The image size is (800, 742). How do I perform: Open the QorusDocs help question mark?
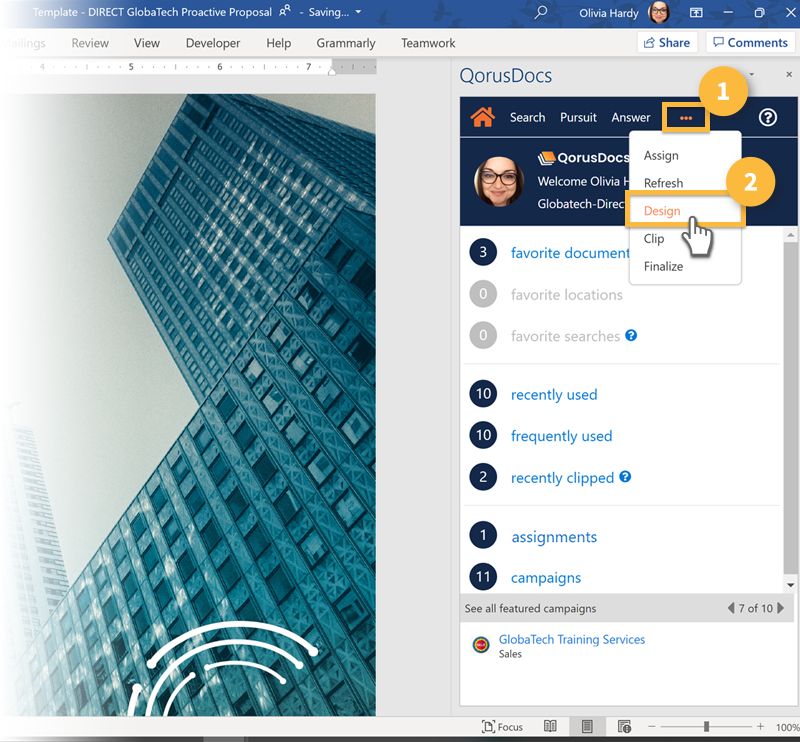(x=767, y=117)
